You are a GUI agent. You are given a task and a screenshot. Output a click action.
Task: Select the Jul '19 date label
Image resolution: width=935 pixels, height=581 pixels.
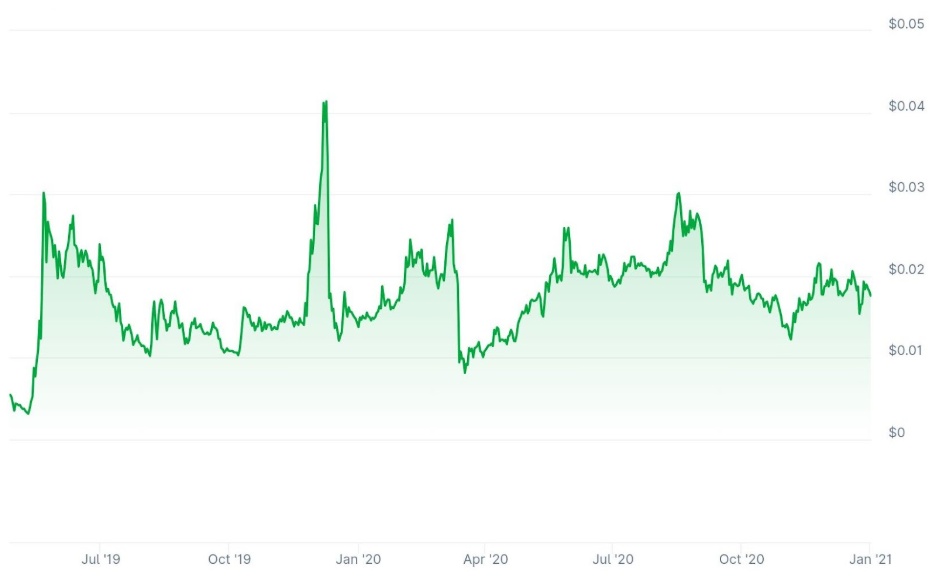click(101, 559)
